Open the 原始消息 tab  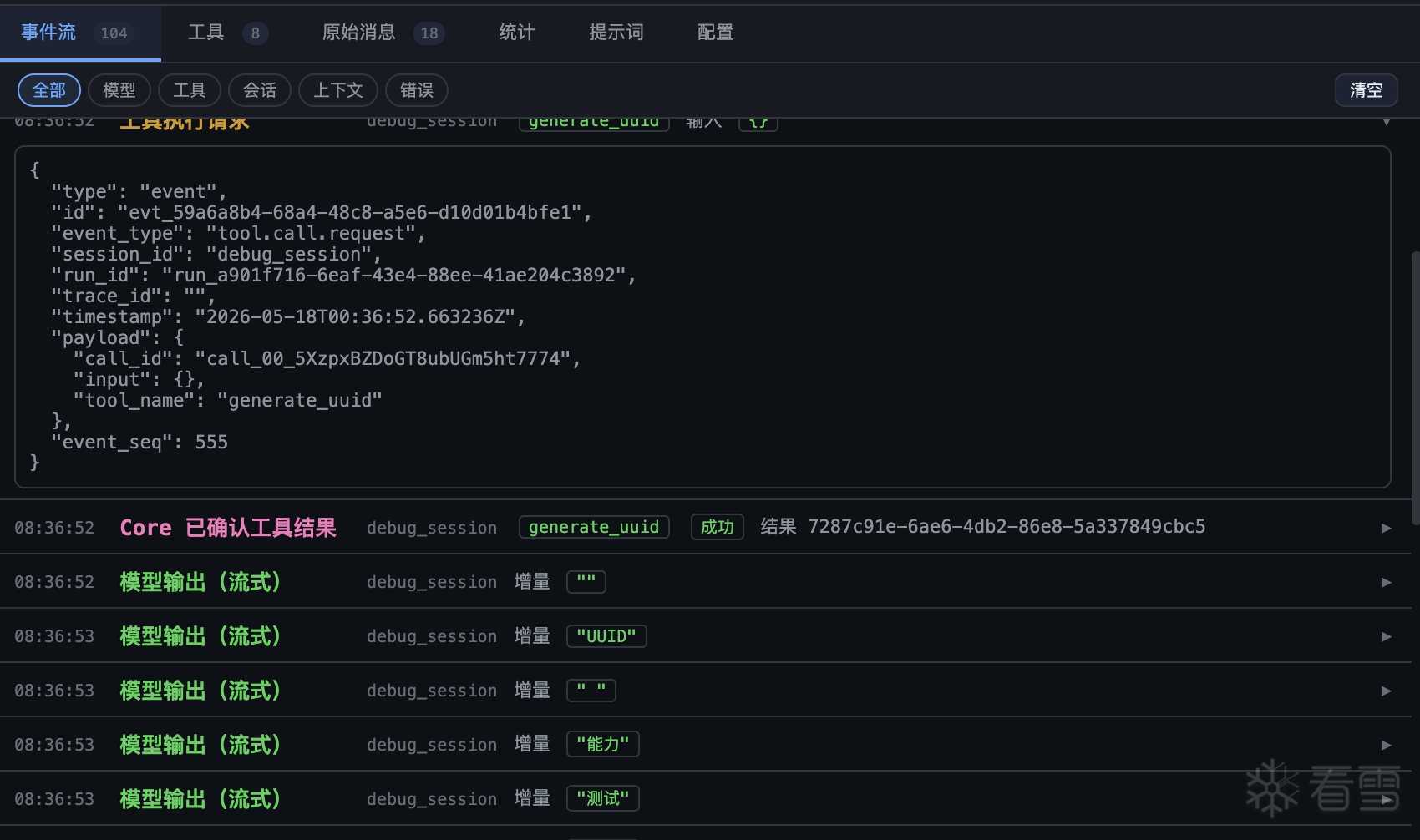[383, 33]
